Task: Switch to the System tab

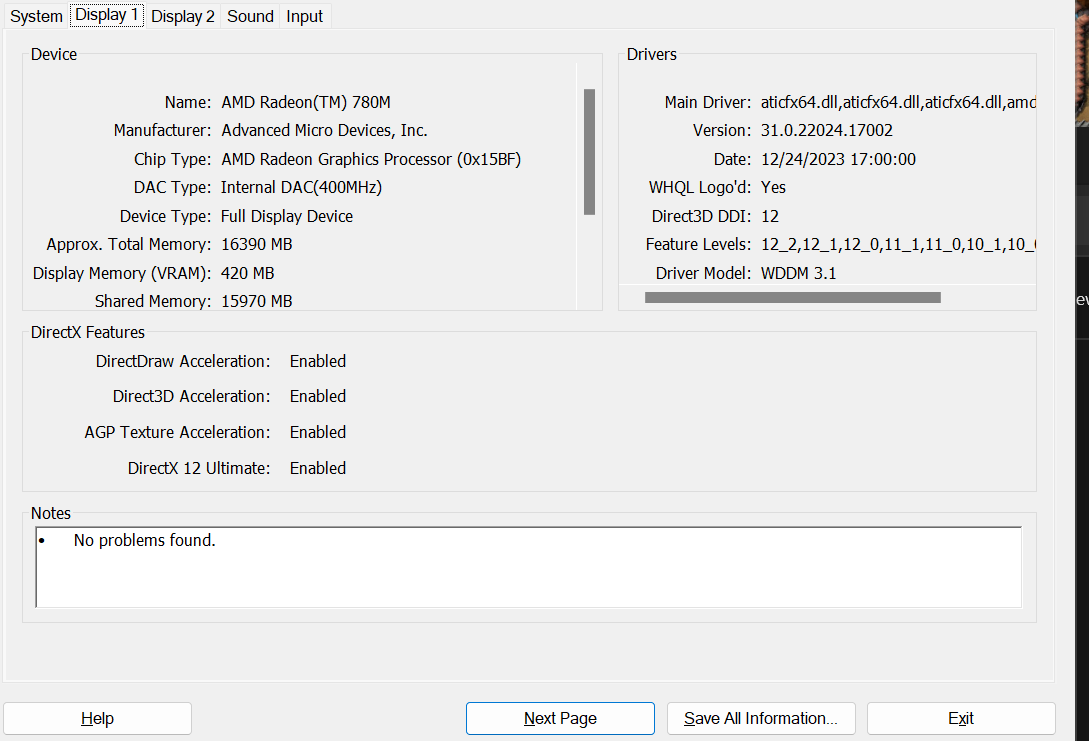Action: click(x=36, y=16)
